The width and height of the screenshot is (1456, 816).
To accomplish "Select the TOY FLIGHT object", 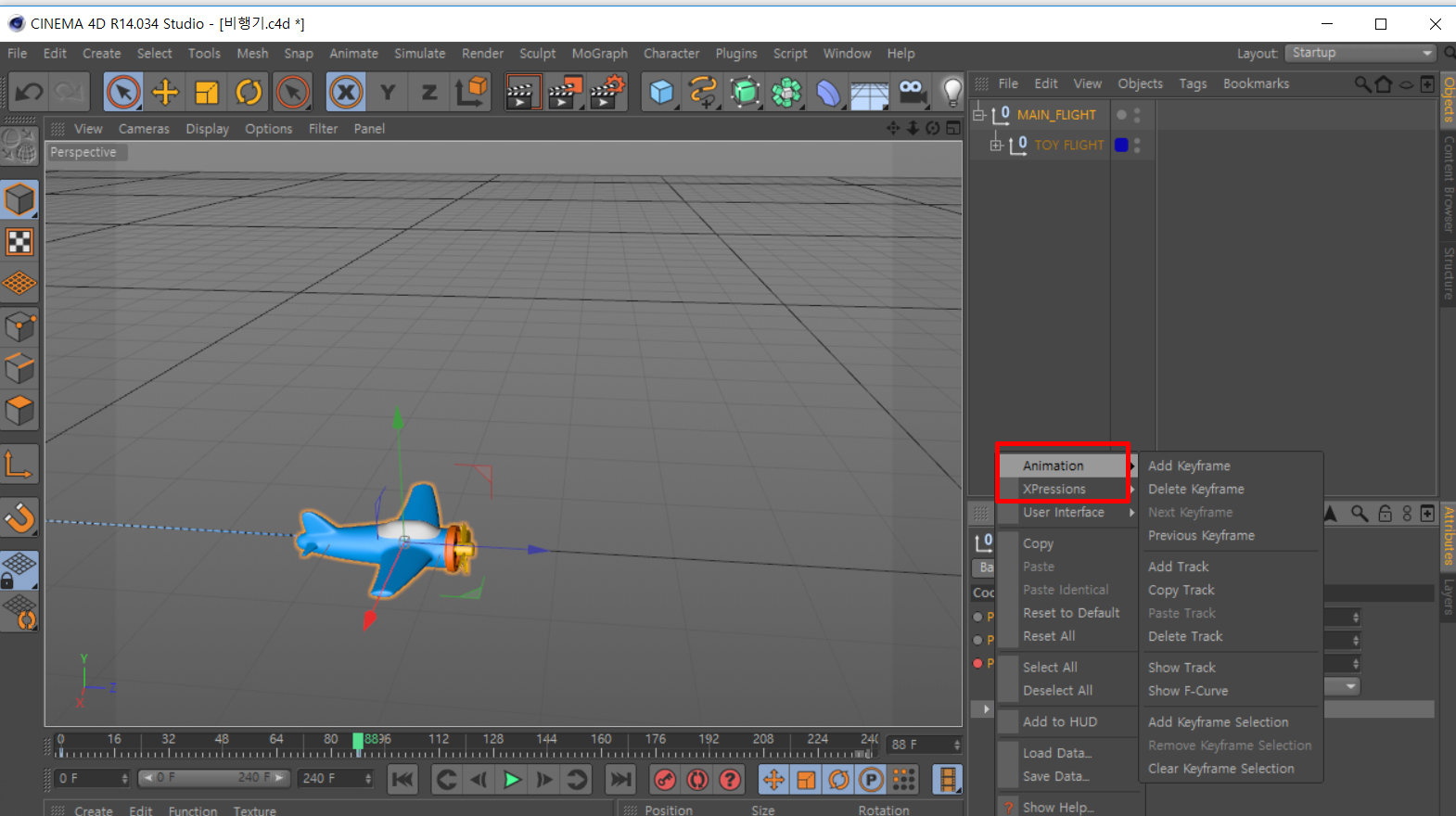I will 1069,145.
